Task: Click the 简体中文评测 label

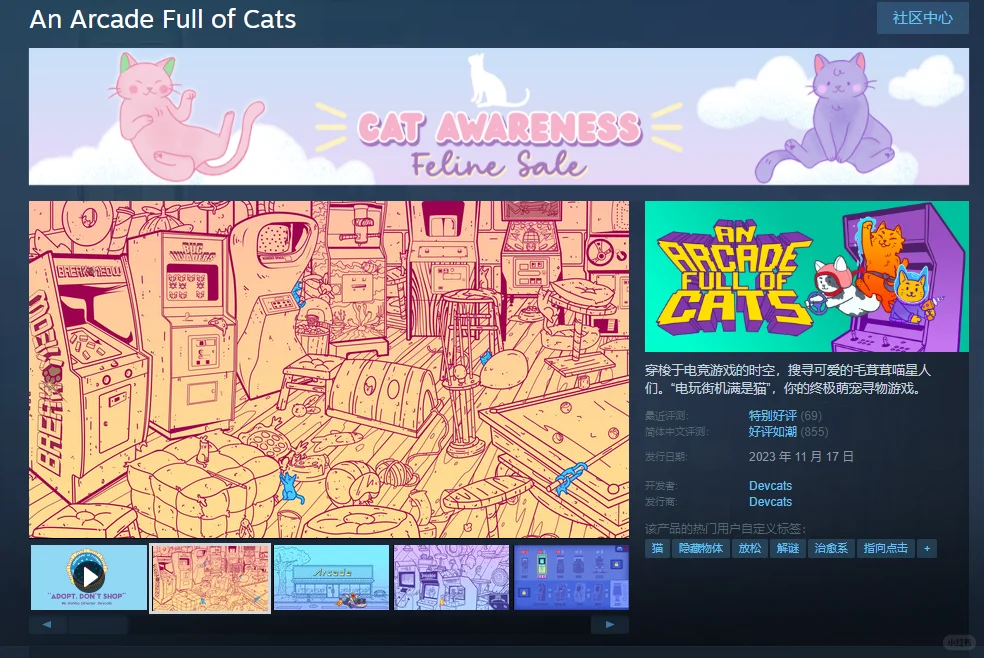Action: (x=676, y=432)
